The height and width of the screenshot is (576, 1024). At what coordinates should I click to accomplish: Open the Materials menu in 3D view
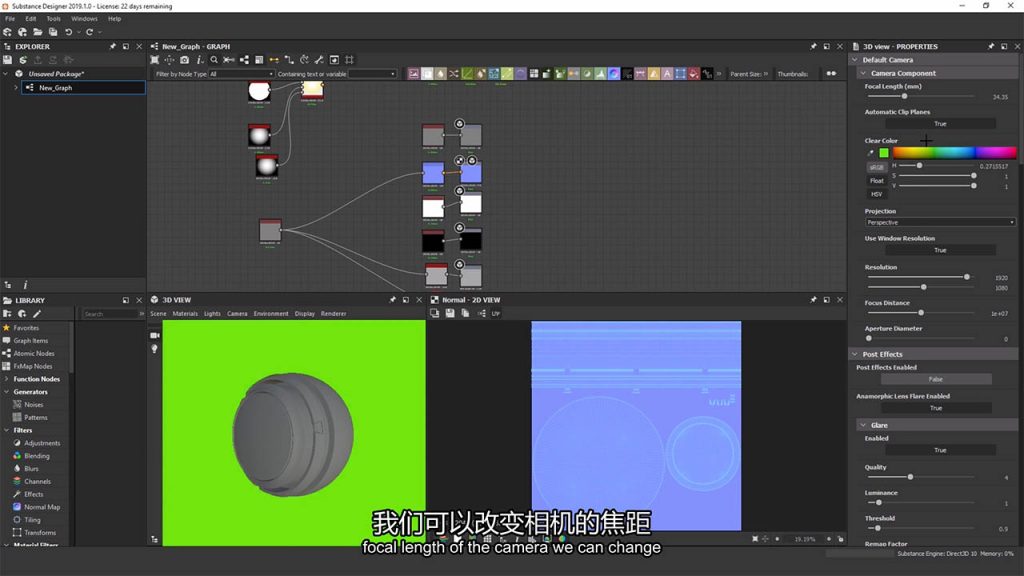coord(185,313)
